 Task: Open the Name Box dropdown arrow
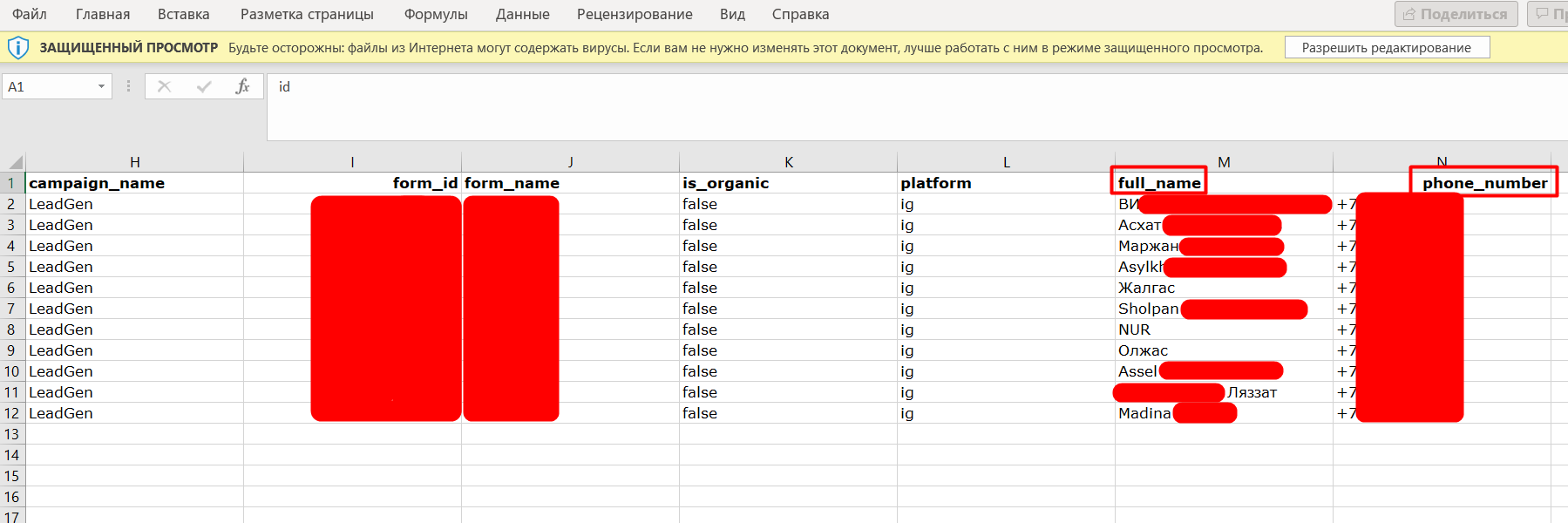click(x=101, y=86)
